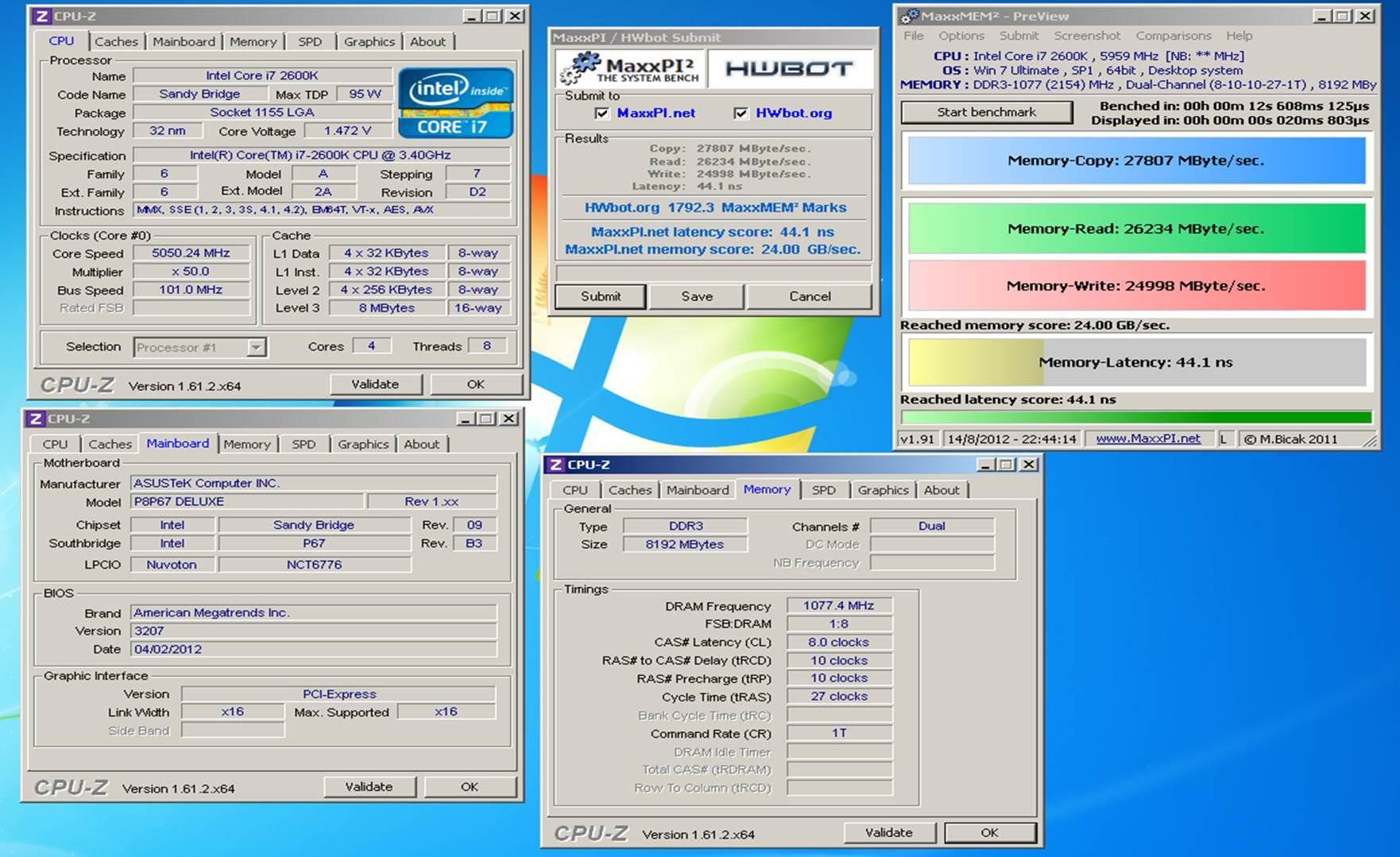Click the DRAM Frequency 1077.4 MHz field
Screen dimensions: 1400x857
click(839, 606)
